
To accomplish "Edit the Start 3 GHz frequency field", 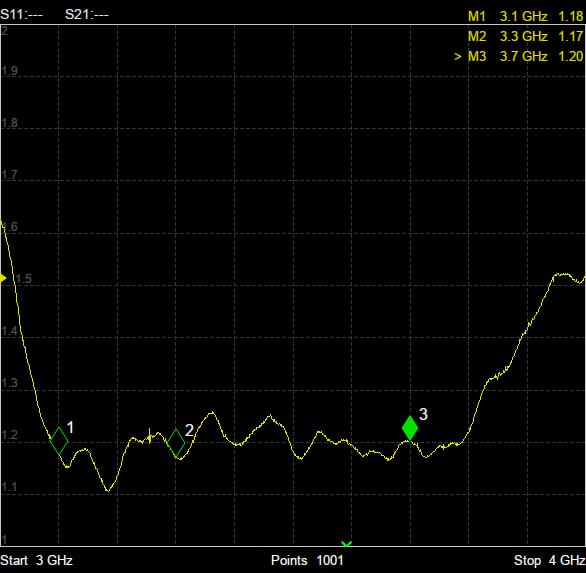I will tap(36, 560).
